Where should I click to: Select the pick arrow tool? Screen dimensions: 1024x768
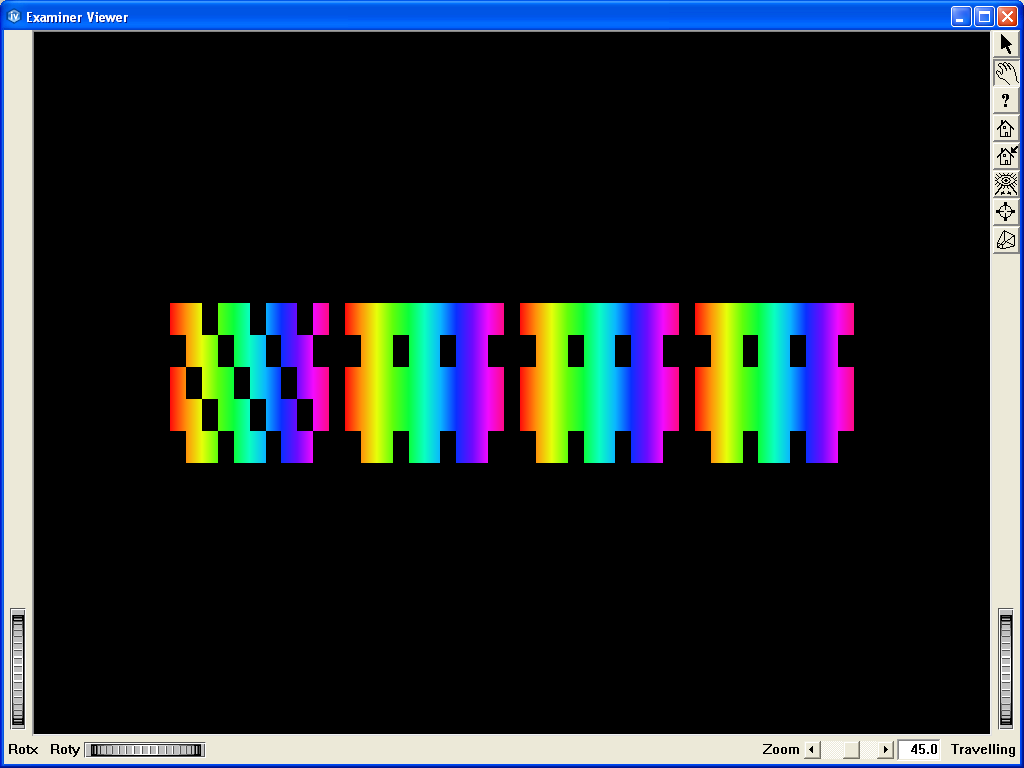[1006, 44]
